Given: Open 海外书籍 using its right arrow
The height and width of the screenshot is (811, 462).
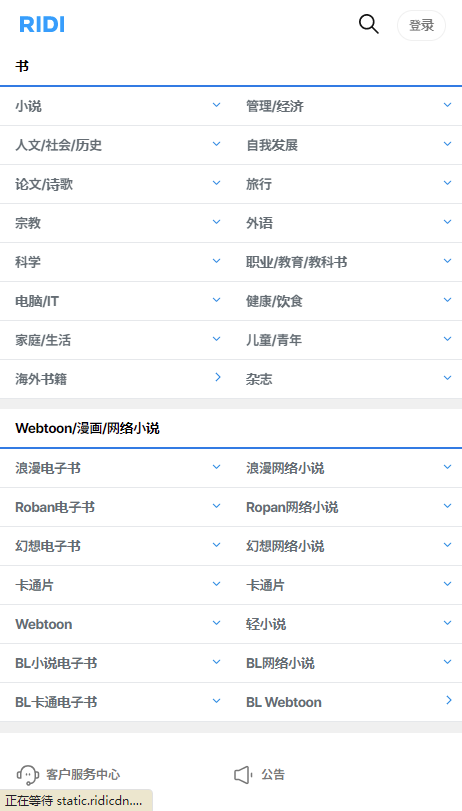Looking at the screenshot, I should coord(218,377).
